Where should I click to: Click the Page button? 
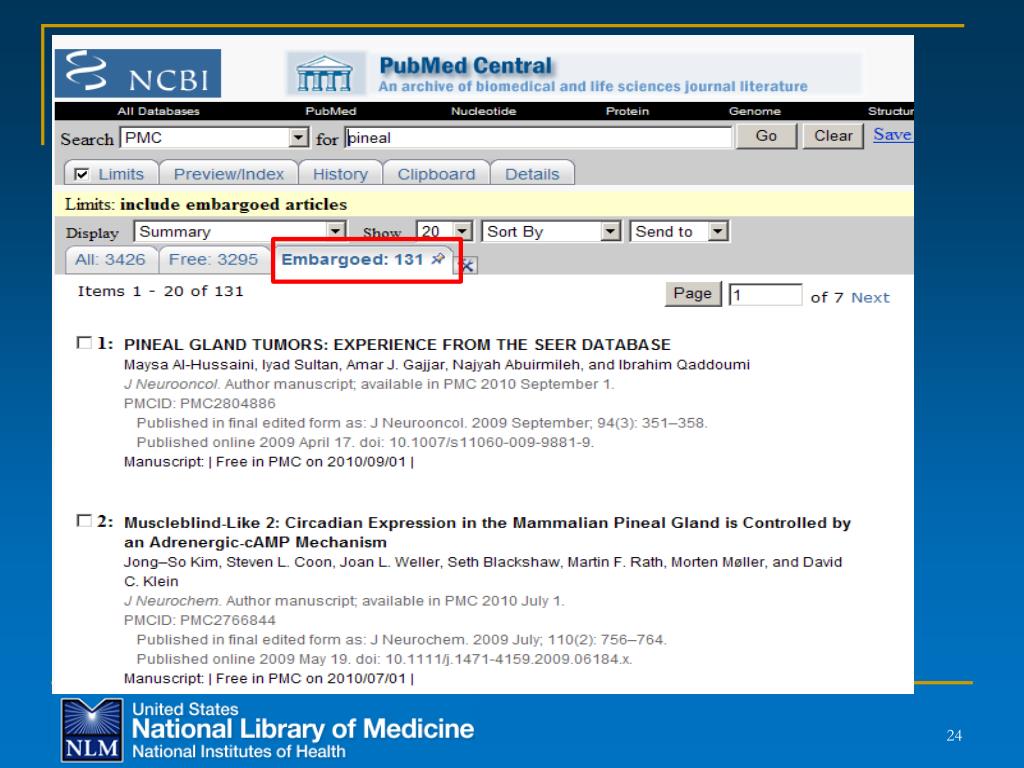(x=692, y=294)
